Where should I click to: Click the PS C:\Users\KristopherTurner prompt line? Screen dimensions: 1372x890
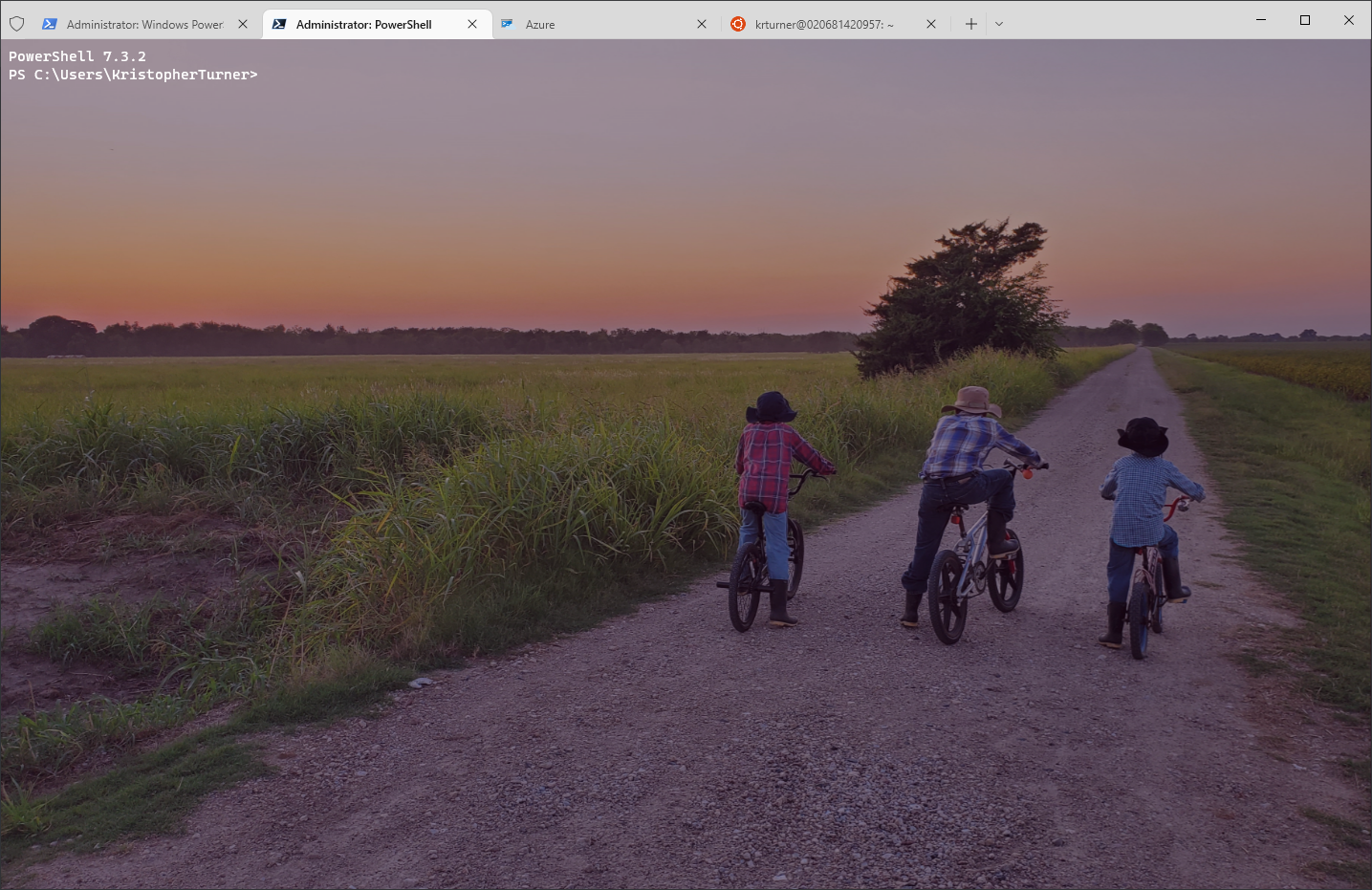[133, 75]
